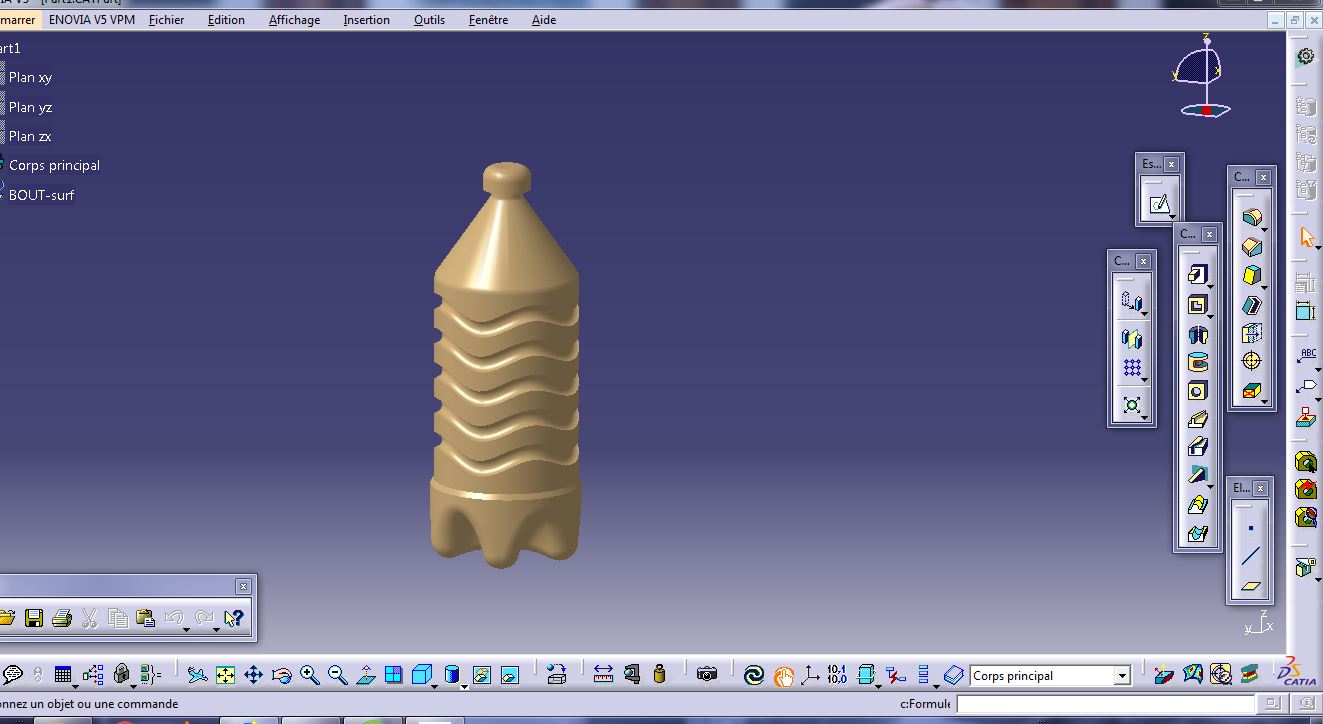Click the Open folder icon
The width and height of the screenshot is (1323, 724).
pos(8,618)
